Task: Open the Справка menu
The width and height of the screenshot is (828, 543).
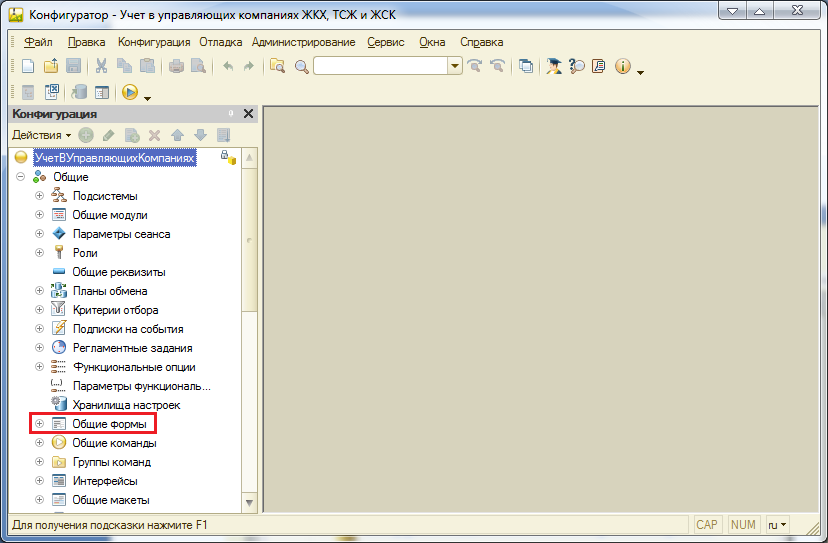Action: click(482, 42)
